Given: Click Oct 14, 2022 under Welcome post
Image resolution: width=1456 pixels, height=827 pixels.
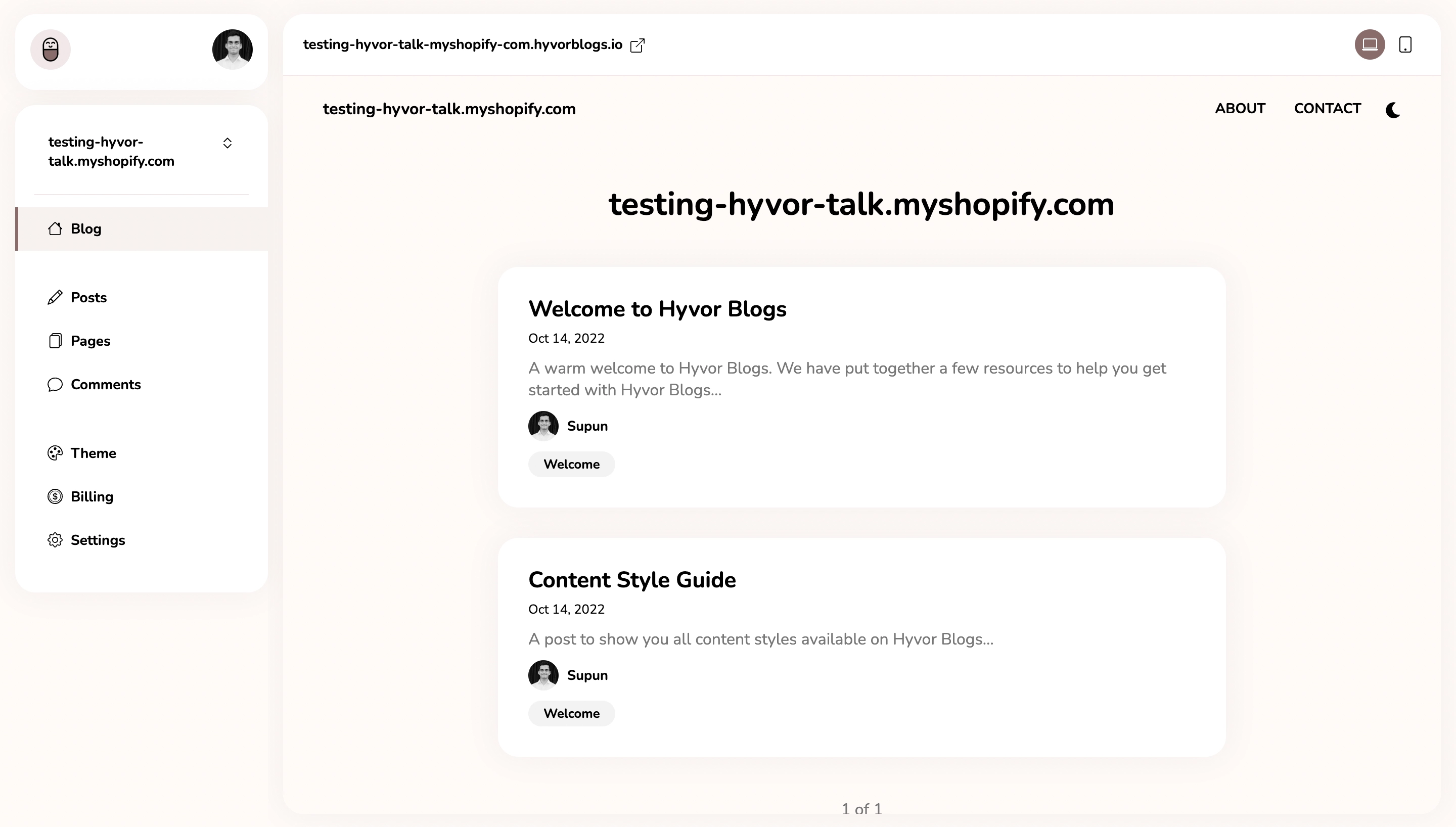Looking at the screenshot, I should click(x=566, y=339).
